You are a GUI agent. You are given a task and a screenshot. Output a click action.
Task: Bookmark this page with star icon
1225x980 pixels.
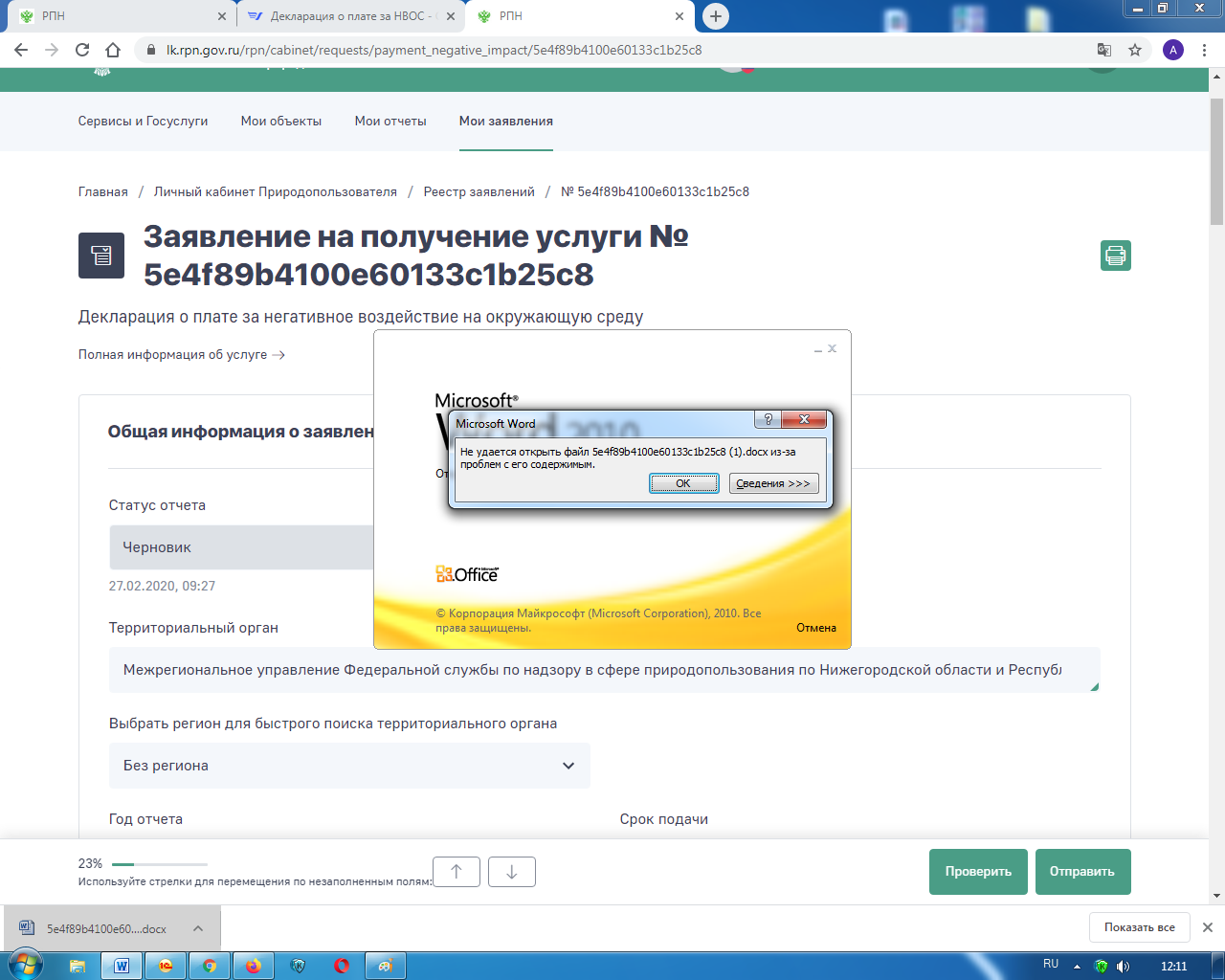point(1135,50)
